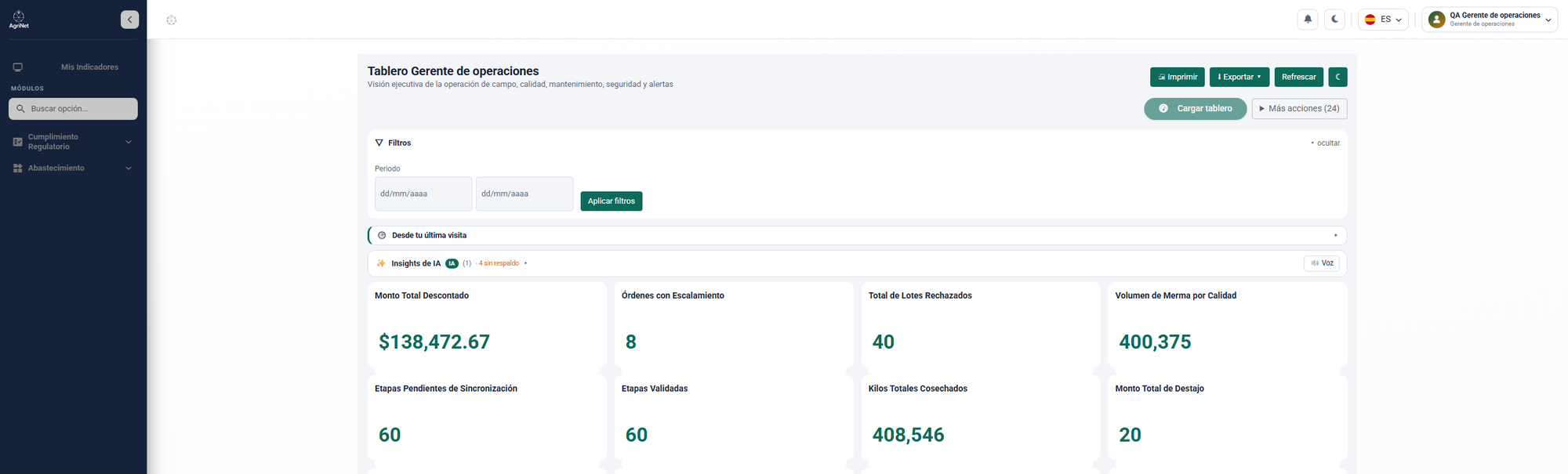
Task: Click the Monto Total Descontado value $138,472.67
Action: 434,342
